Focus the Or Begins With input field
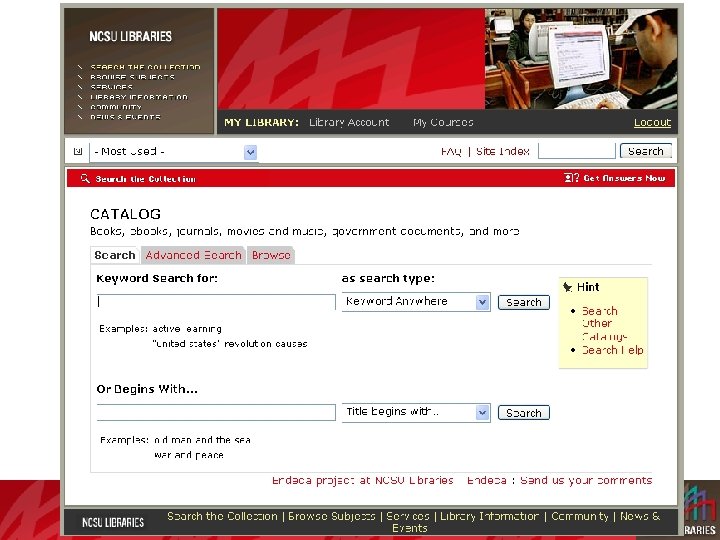 (x=216, y=412)
